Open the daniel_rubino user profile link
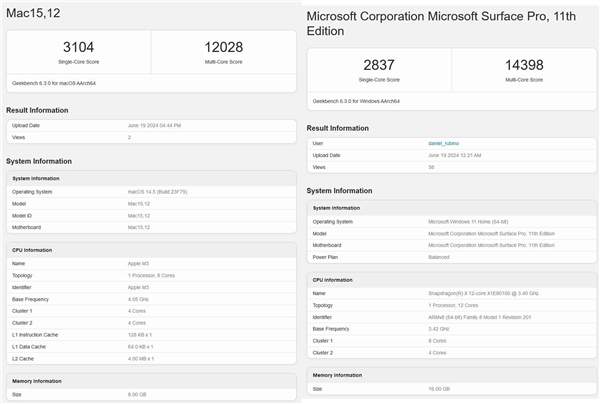The height and width of the screenshot is (404, 600). tap(441, 145)
